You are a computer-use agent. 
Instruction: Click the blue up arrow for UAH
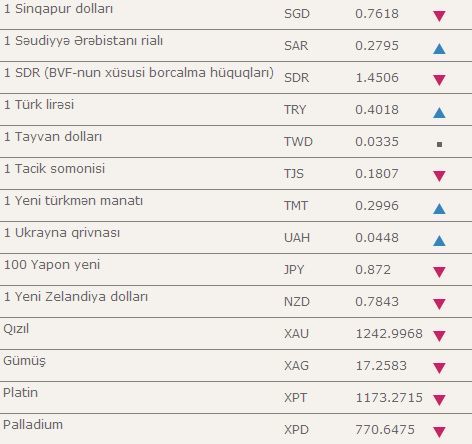point(439,241)
